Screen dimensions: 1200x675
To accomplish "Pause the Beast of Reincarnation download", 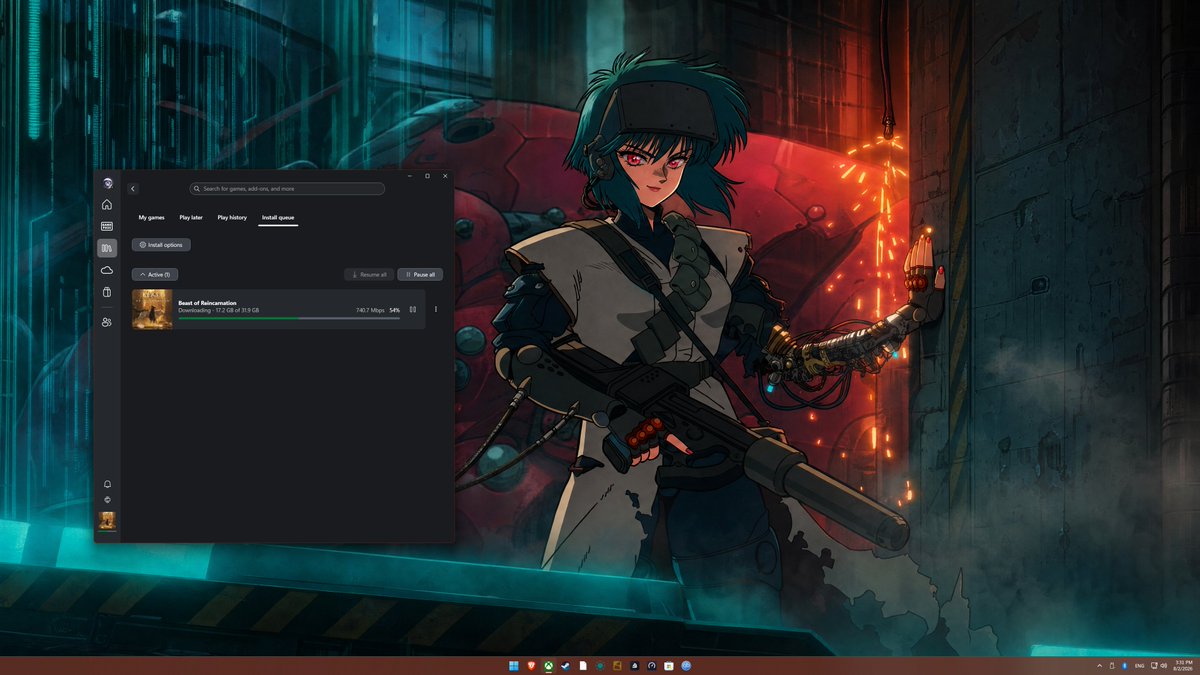I will [x=413, y=309].
